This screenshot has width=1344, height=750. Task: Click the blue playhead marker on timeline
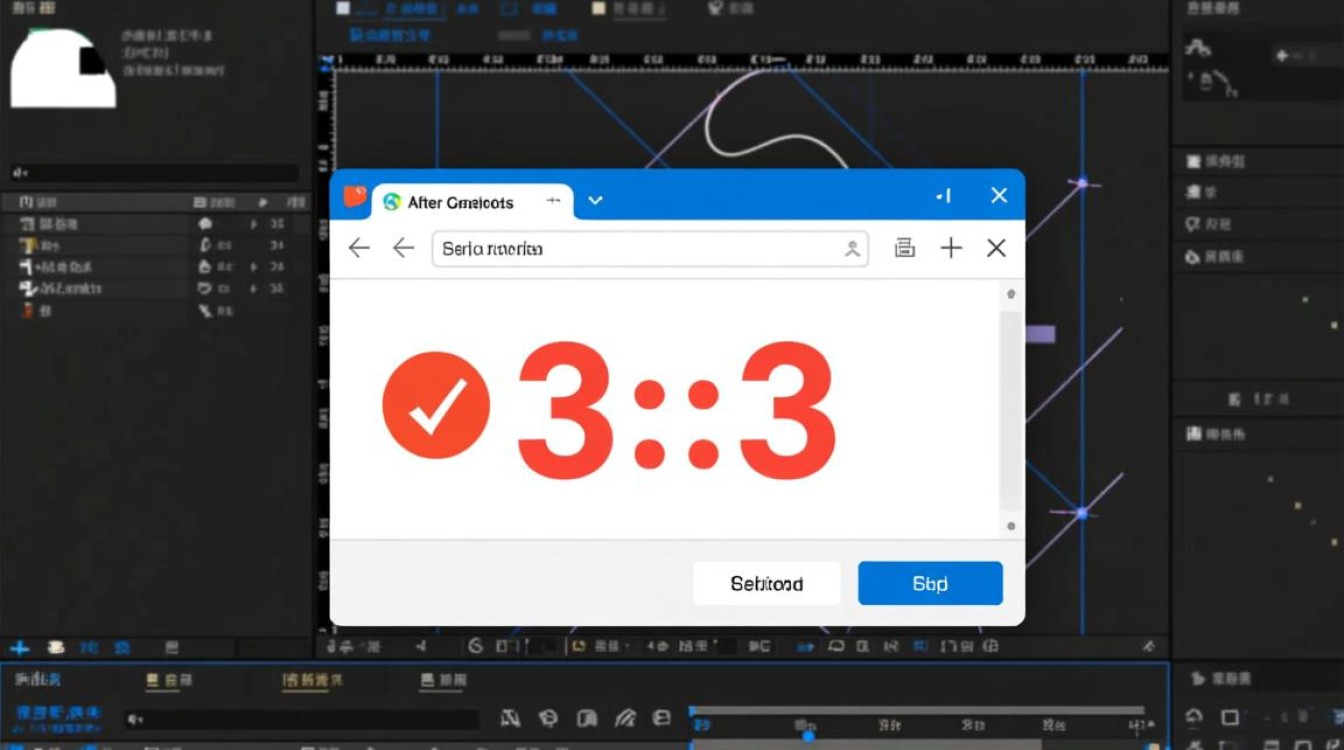[808, 735]
